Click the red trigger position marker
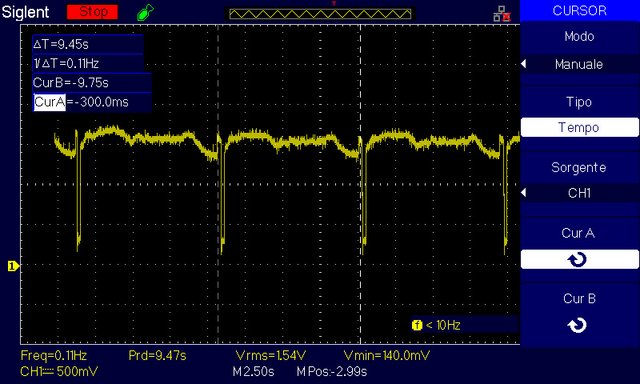 [x=333, y=3]
